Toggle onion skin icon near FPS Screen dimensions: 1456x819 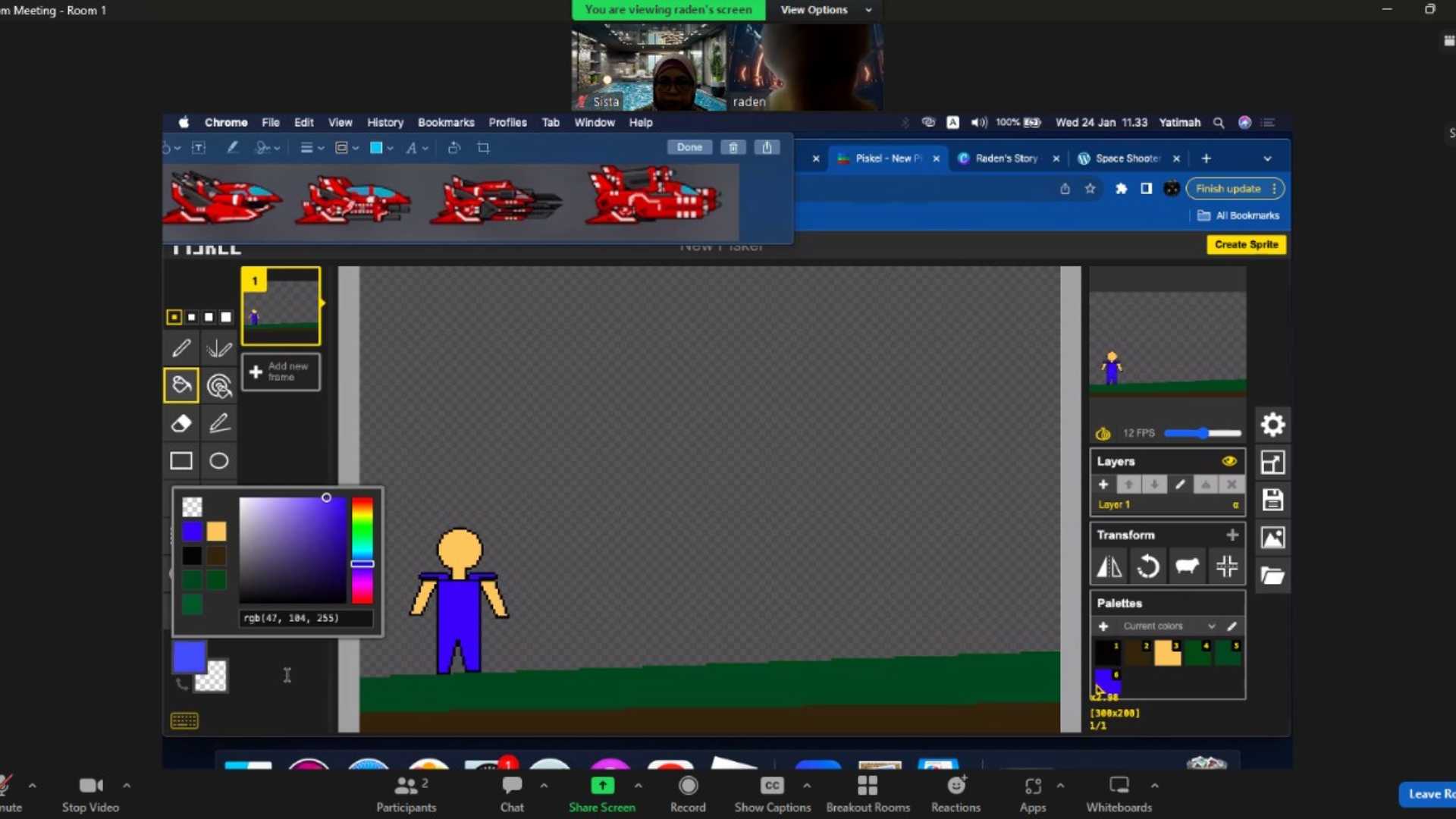1103,434
